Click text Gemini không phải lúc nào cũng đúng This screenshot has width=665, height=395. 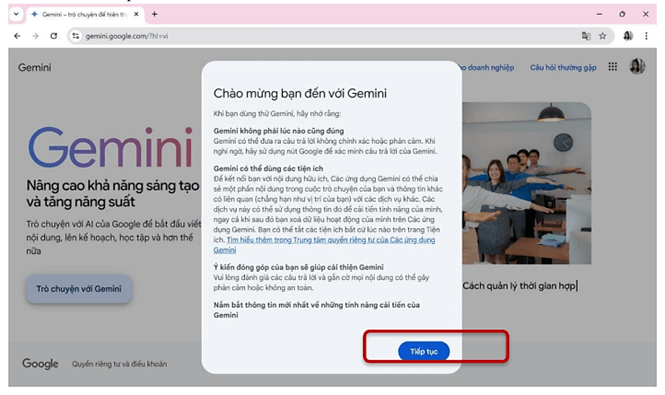point(279,131)
